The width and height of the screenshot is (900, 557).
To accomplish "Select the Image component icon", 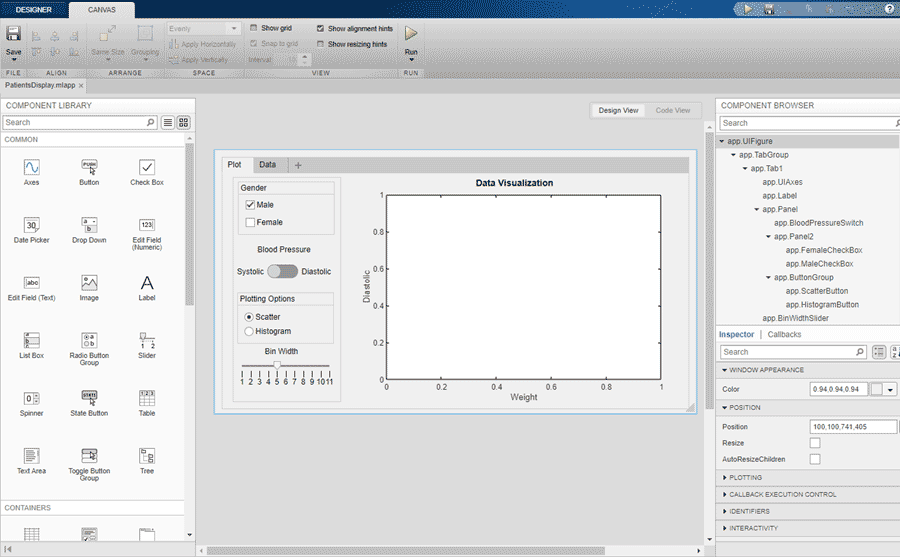I will tap(89, 283).
